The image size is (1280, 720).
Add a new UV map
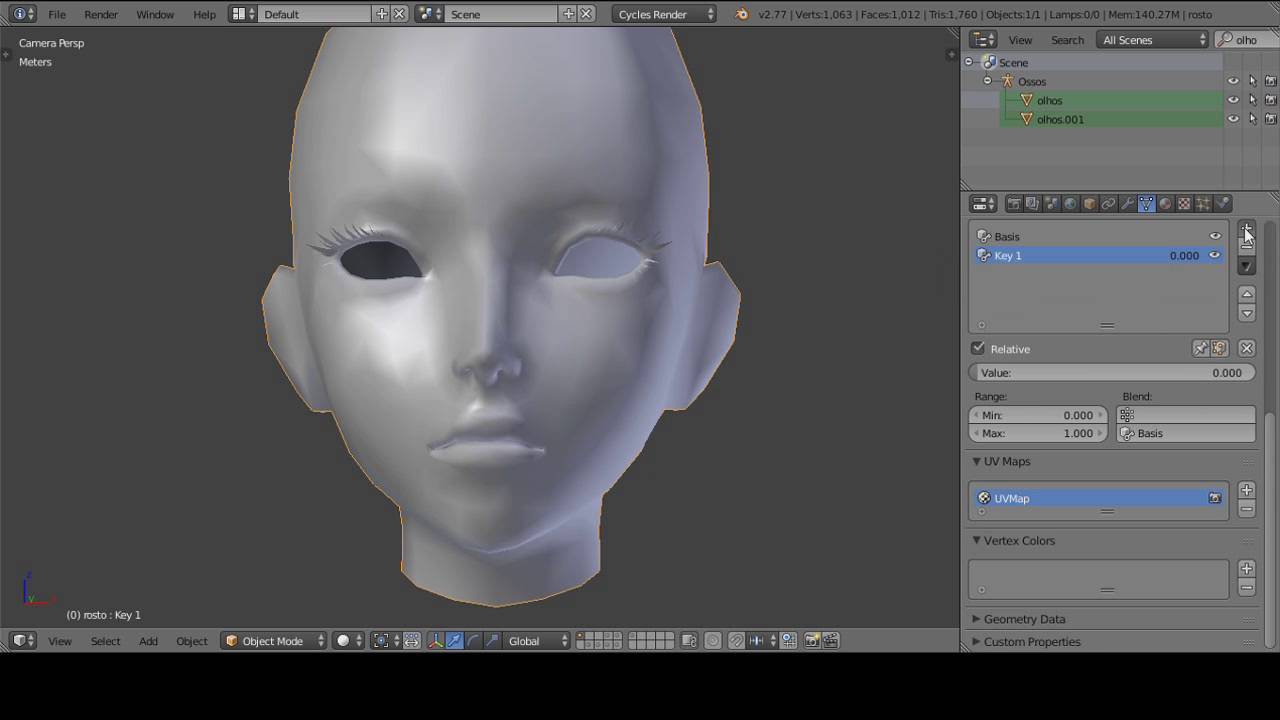1246,490
